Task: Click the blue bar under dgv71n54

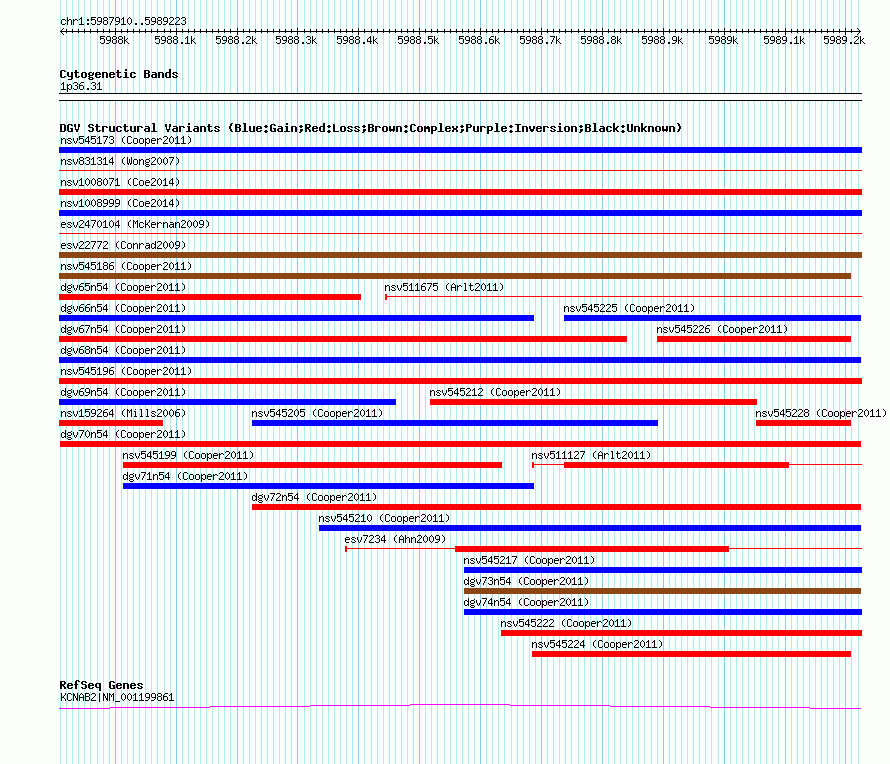Action: 328,486
